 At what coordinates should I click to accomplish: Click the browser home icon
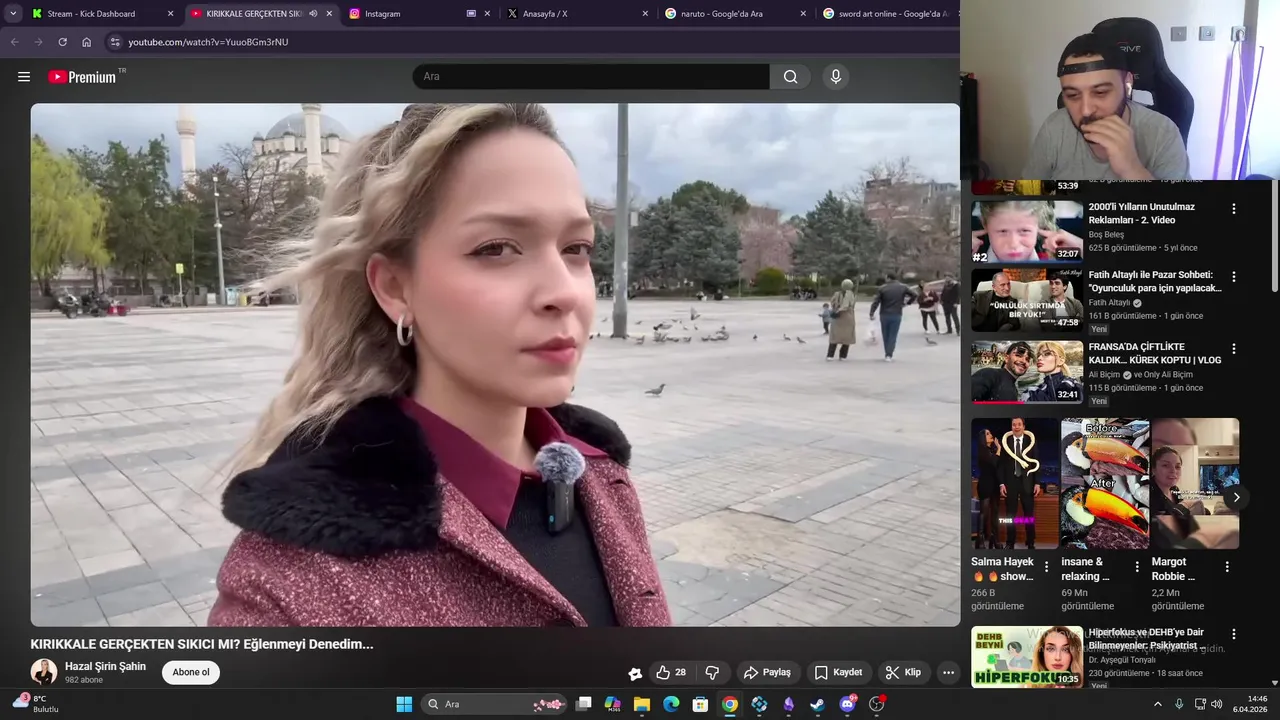[87, 42]
